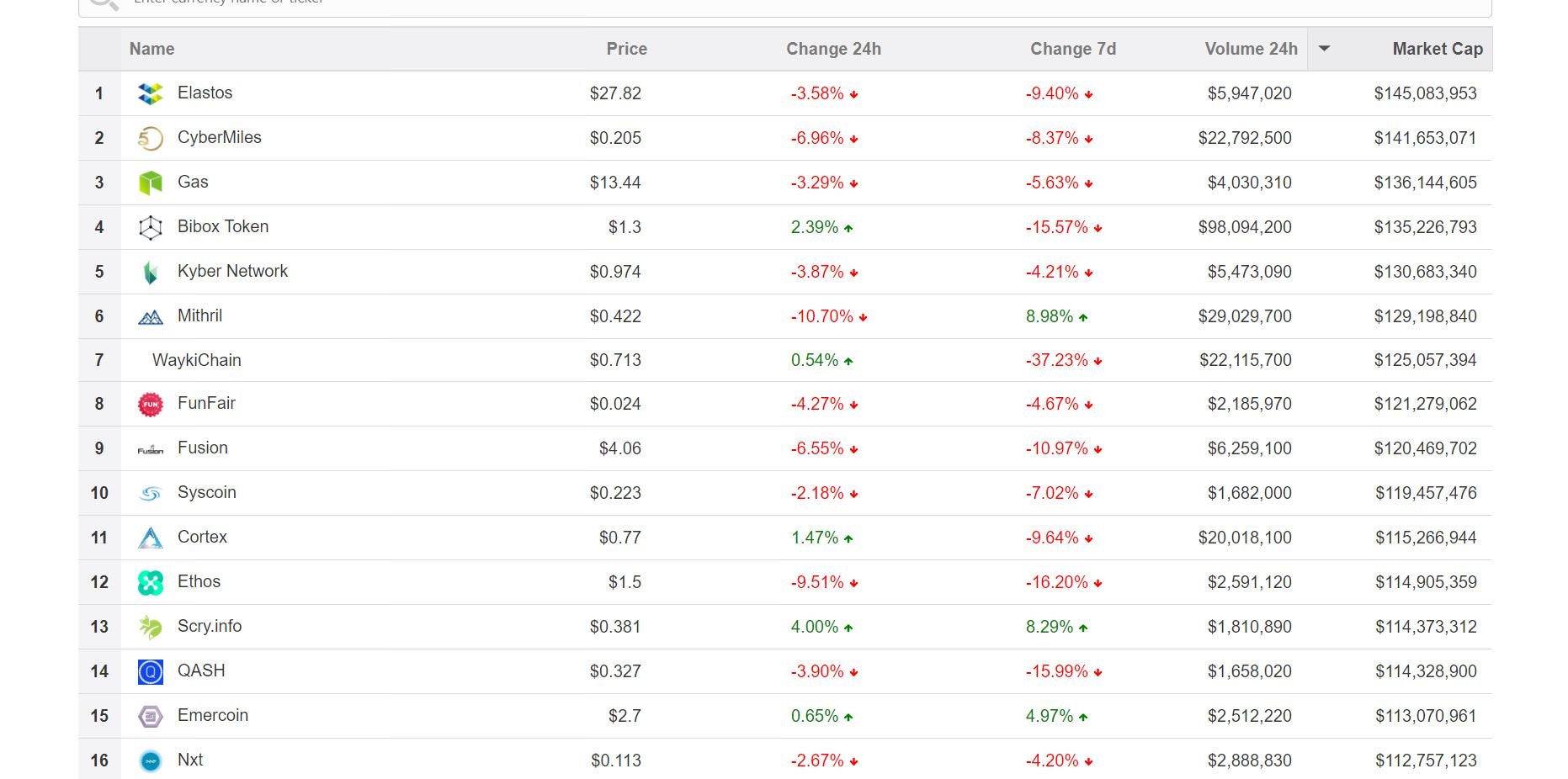Sort by Market Cap column header
This screenshot has height=779, width=1568.
point(1438,49)
